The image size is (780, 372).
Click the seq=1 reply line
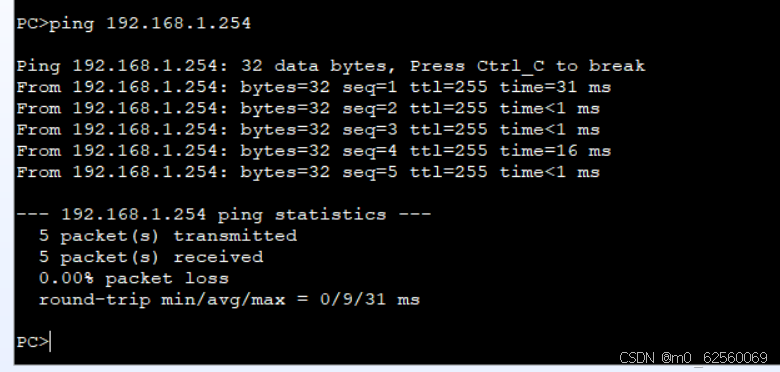tap(313, 88)
